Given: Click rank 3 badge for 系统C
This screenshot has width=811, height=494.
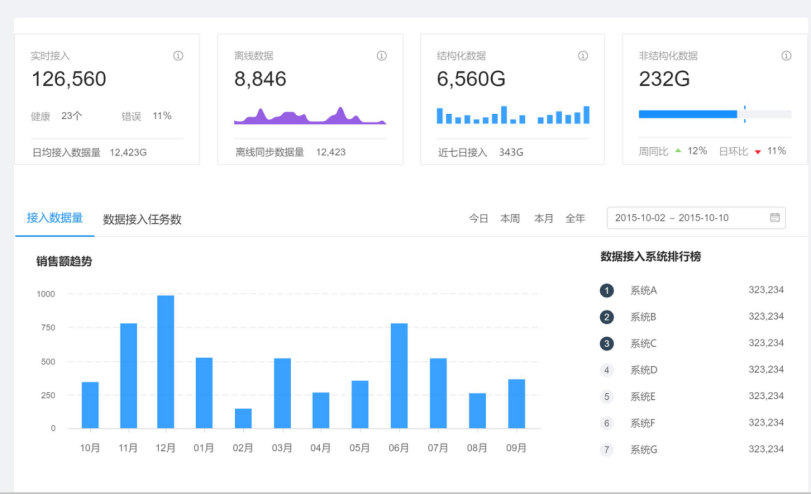Looking at the screenshot, I should 607,343.
